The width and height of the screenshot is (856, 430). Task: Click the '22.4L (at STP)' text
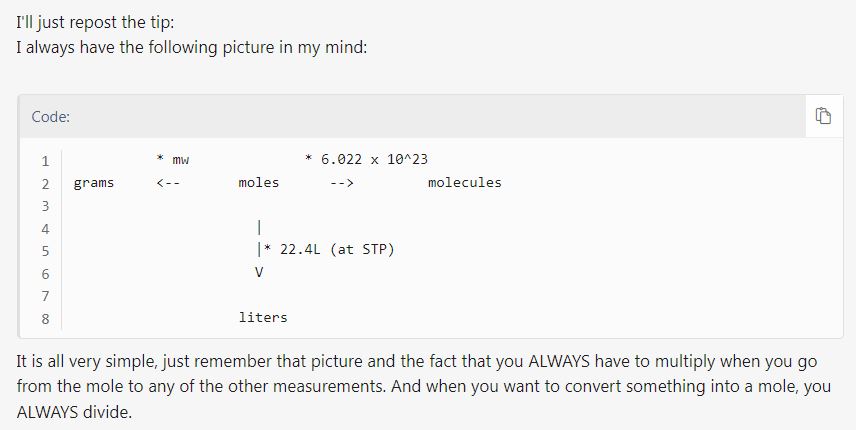click(337, 249)
